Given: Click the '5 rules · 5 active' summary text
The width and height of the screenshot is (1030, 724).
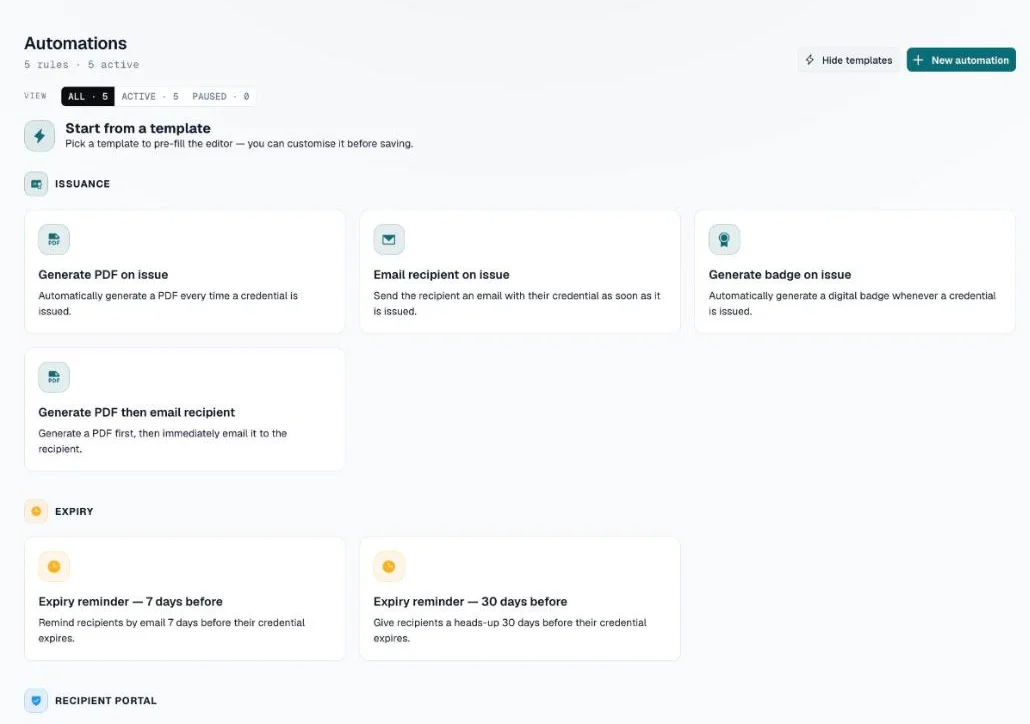Looking at the screenshot, I should [x=81, y=64].
